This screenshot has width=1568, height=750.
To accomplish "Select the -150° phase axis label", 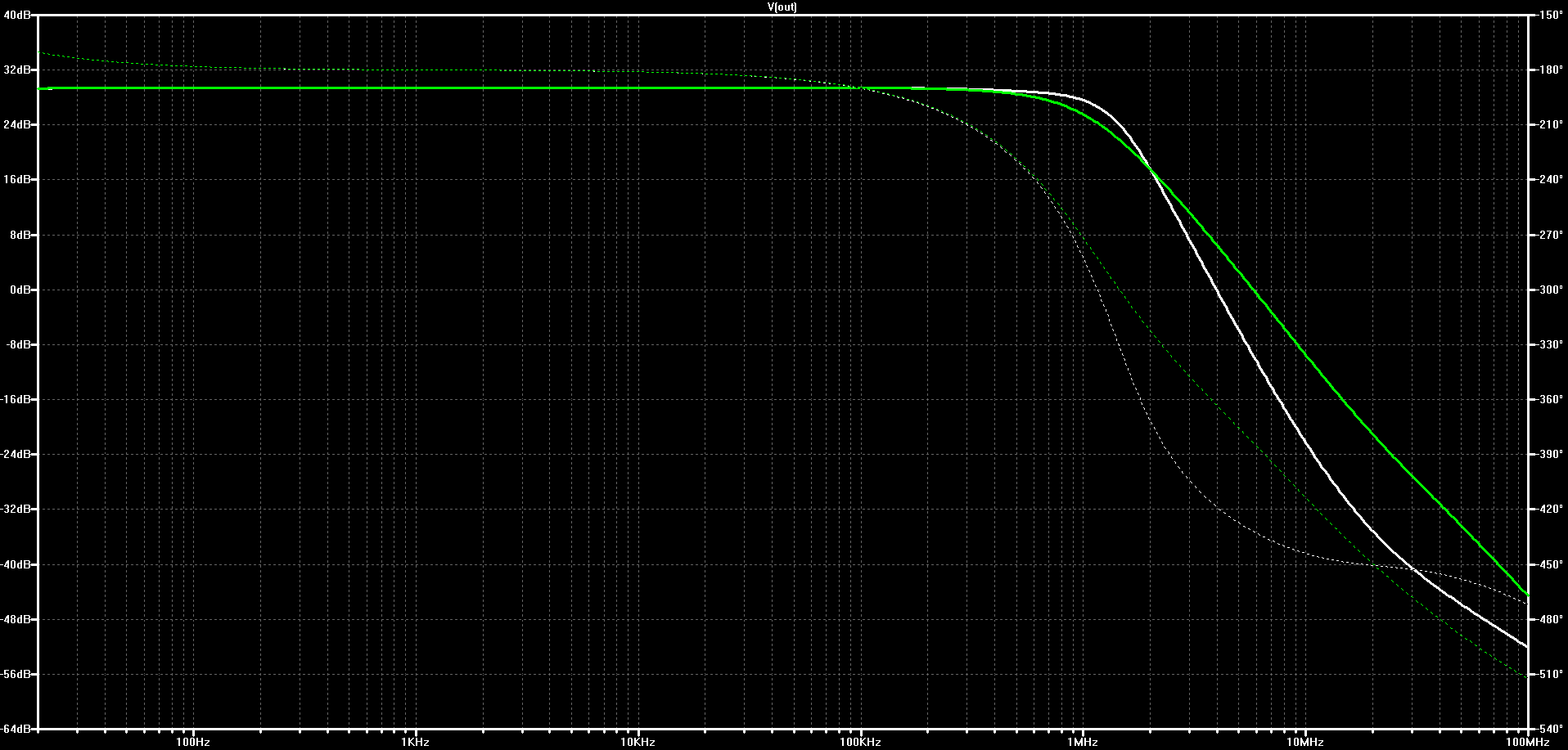I will click(1550, 15).
